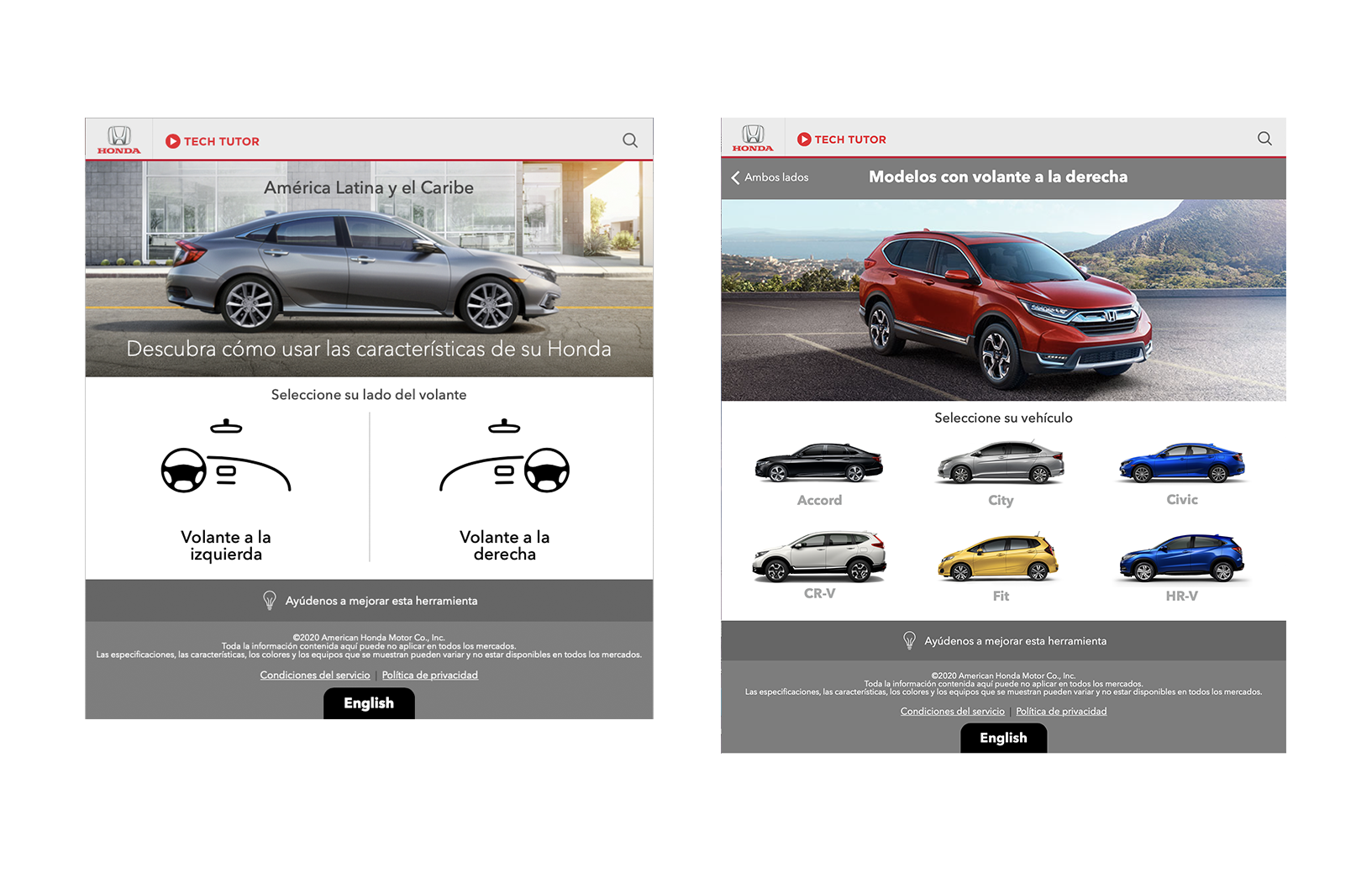Switch to English in the left screen
Screen dimensions: 1372x873
(x=369, y=703)
